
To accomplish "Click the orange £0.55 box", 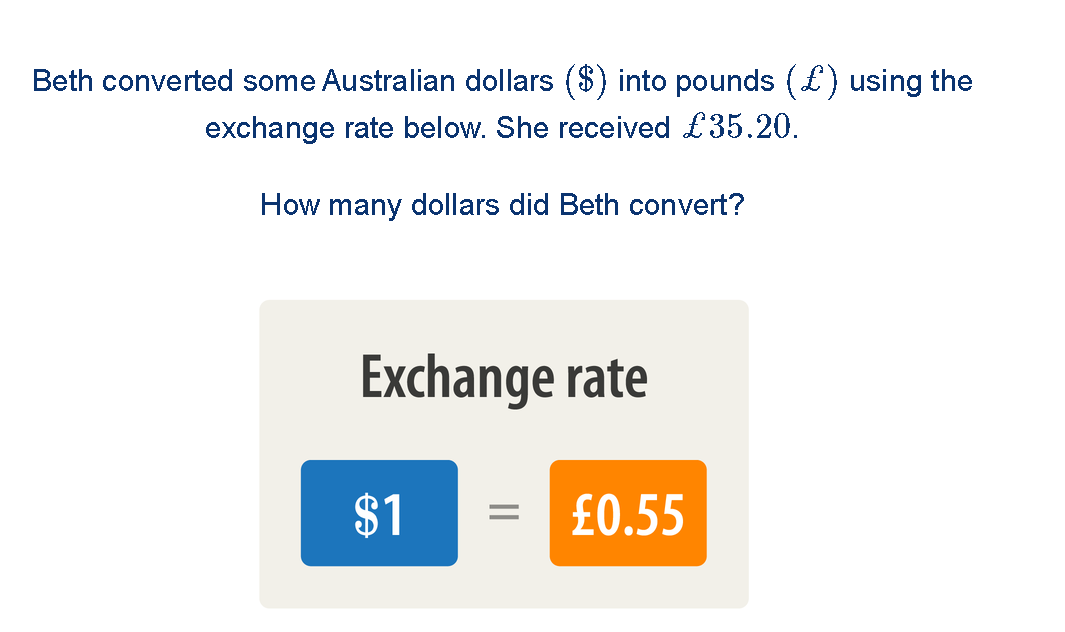I will pos(628,513).
